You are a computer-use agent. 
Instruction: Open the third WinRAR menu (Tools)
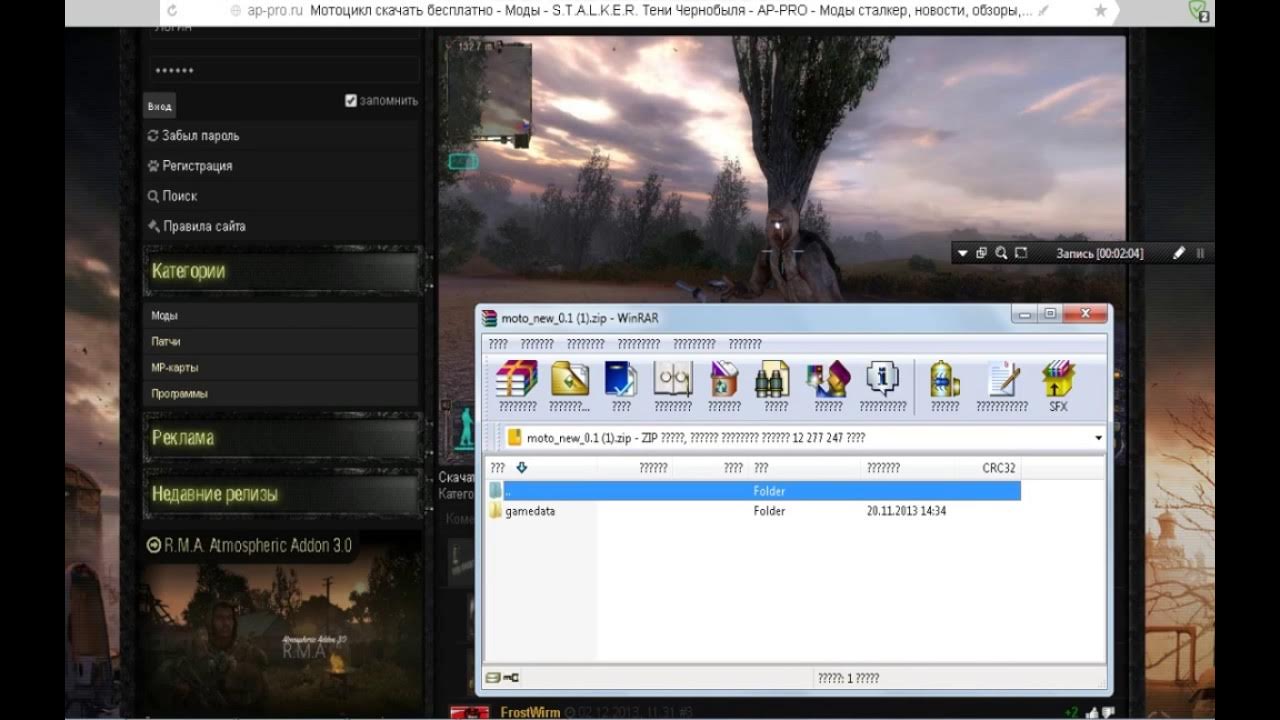(585, 344)
